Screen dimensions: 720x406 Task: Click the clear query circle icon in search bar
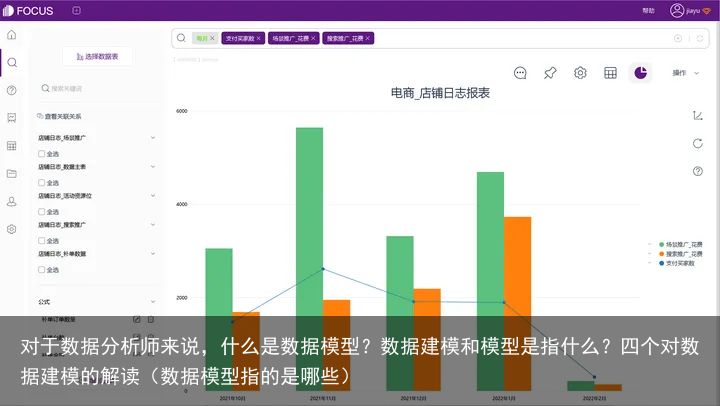(x=678, y=38)
